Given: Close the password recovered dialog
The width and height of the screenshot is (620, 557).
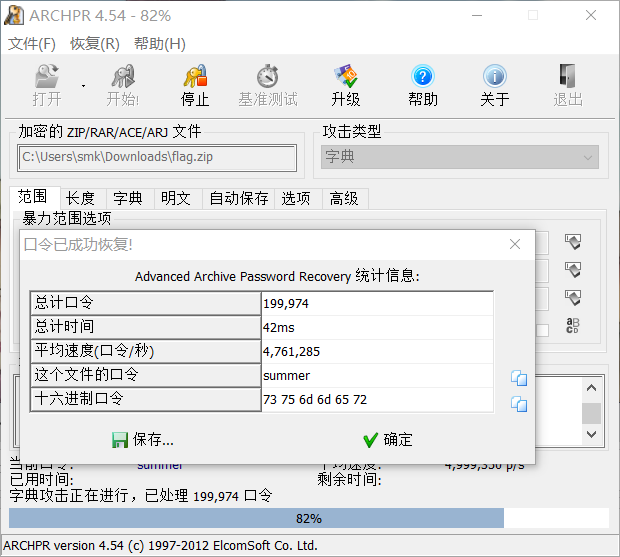Looking at the screenshot, I should pos(515,244).
